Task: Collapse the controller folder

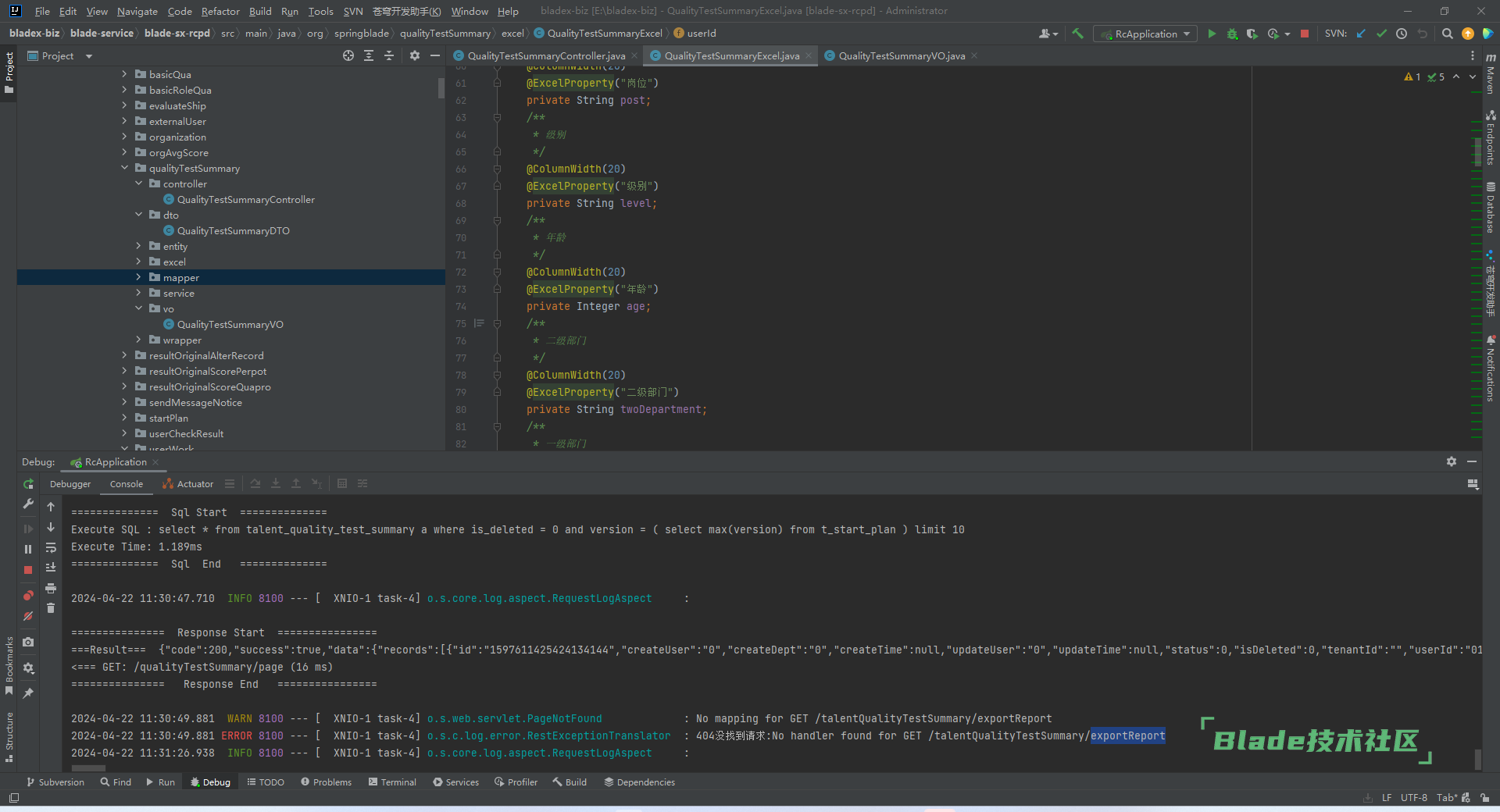Action: coord(139,183)
